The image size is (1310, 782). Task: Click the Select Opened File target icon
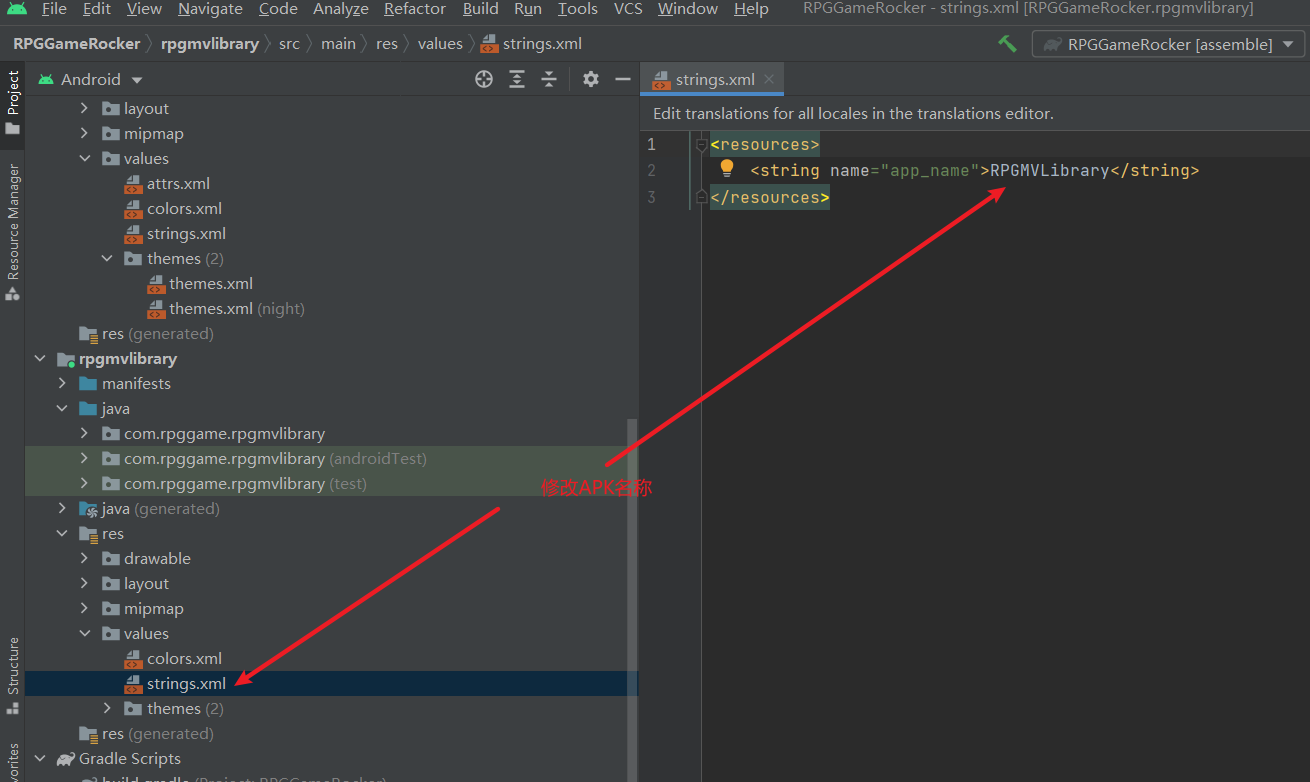pyautogui.click(x=484, y=79)
